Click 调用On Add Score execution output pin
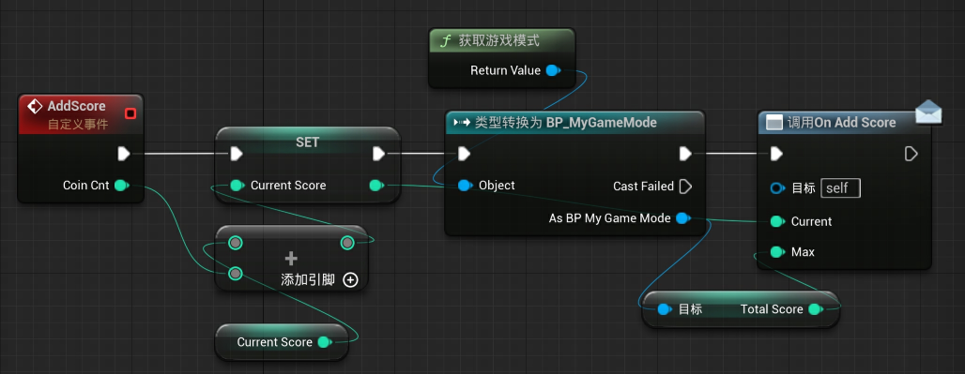Image resolution: width=965 pixels, height=374 pixels. pos(911,154)
